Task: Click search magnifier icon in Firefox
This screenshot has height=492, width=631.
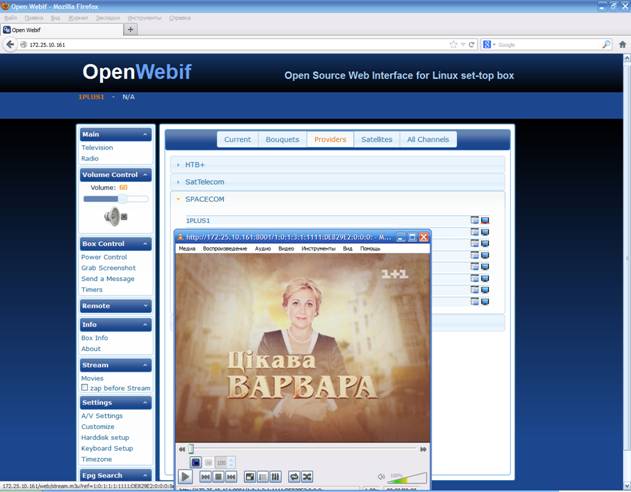Action: point(606,45)
